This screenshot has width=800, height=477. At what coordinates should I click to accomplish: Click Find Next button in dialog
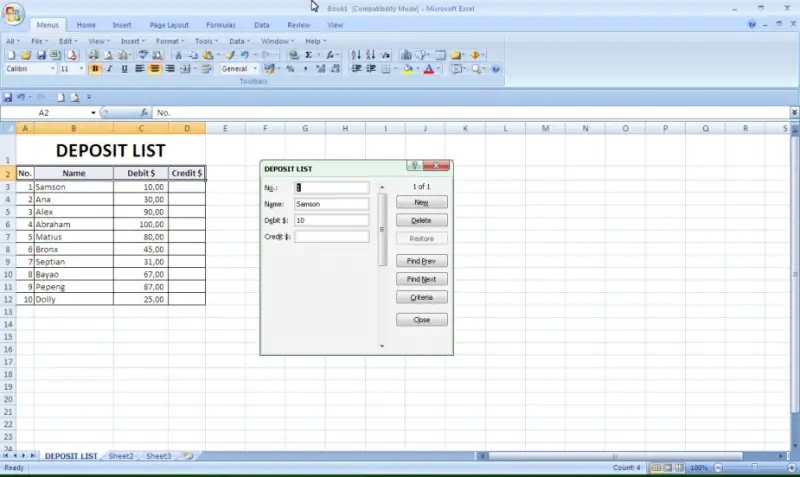421,279
